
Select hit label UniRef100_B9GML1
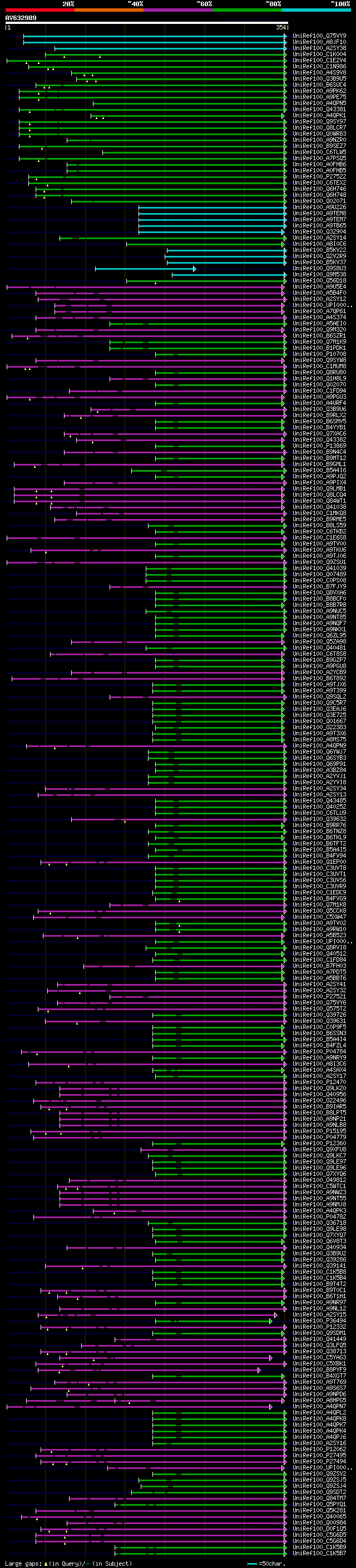tap(319, 464)
